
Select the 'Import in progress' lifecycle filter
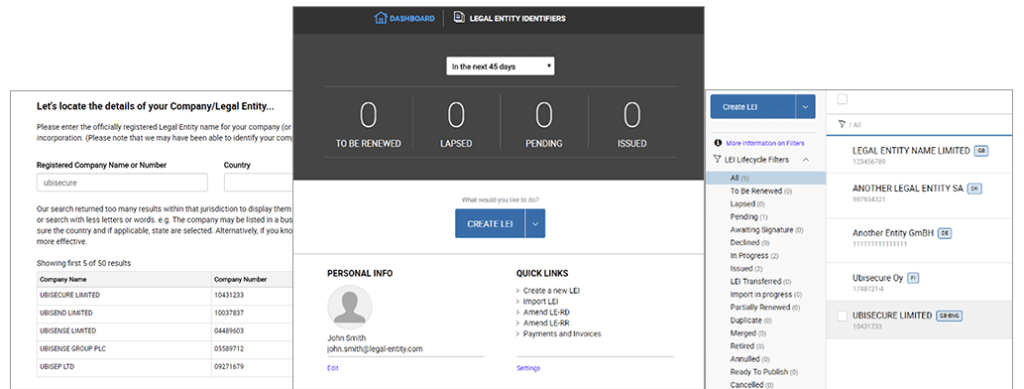(x=765, y=294)
